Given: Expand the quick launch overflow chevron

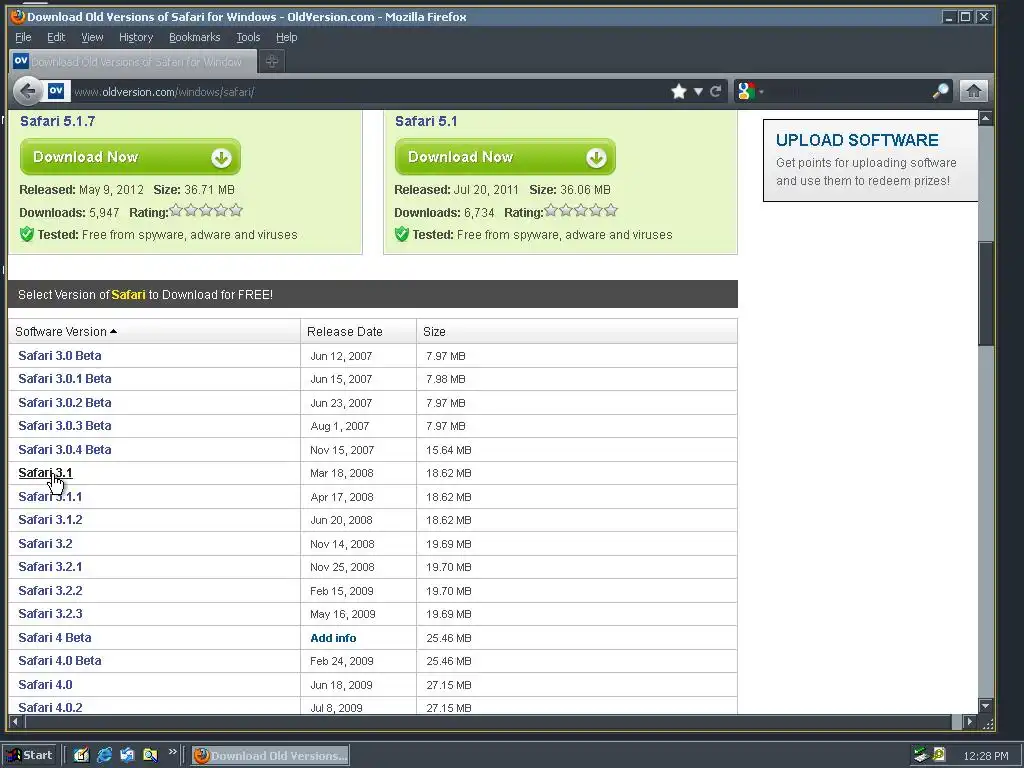Looking at the screenshot, I should coord(172,752).
